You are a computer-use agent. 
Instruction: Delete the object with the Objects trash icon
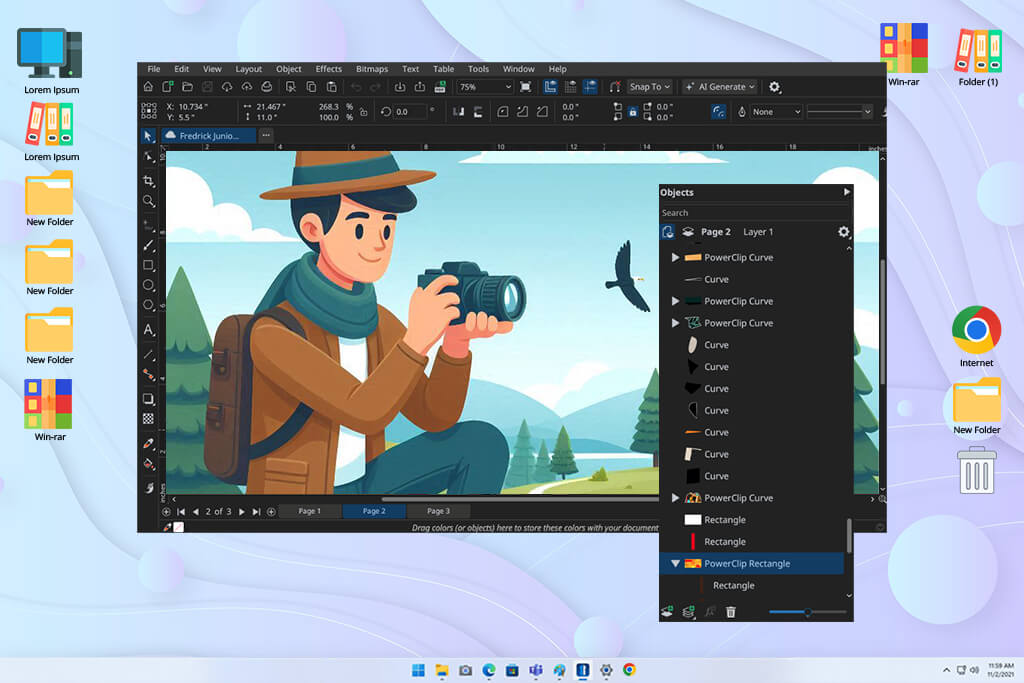(731, 612)
